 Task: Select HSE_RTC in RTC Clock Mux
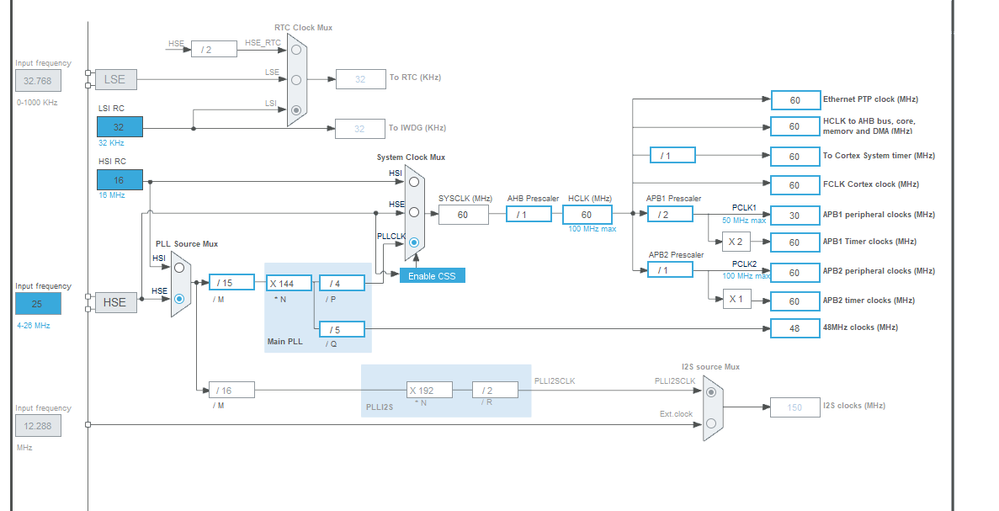point(296,50)
